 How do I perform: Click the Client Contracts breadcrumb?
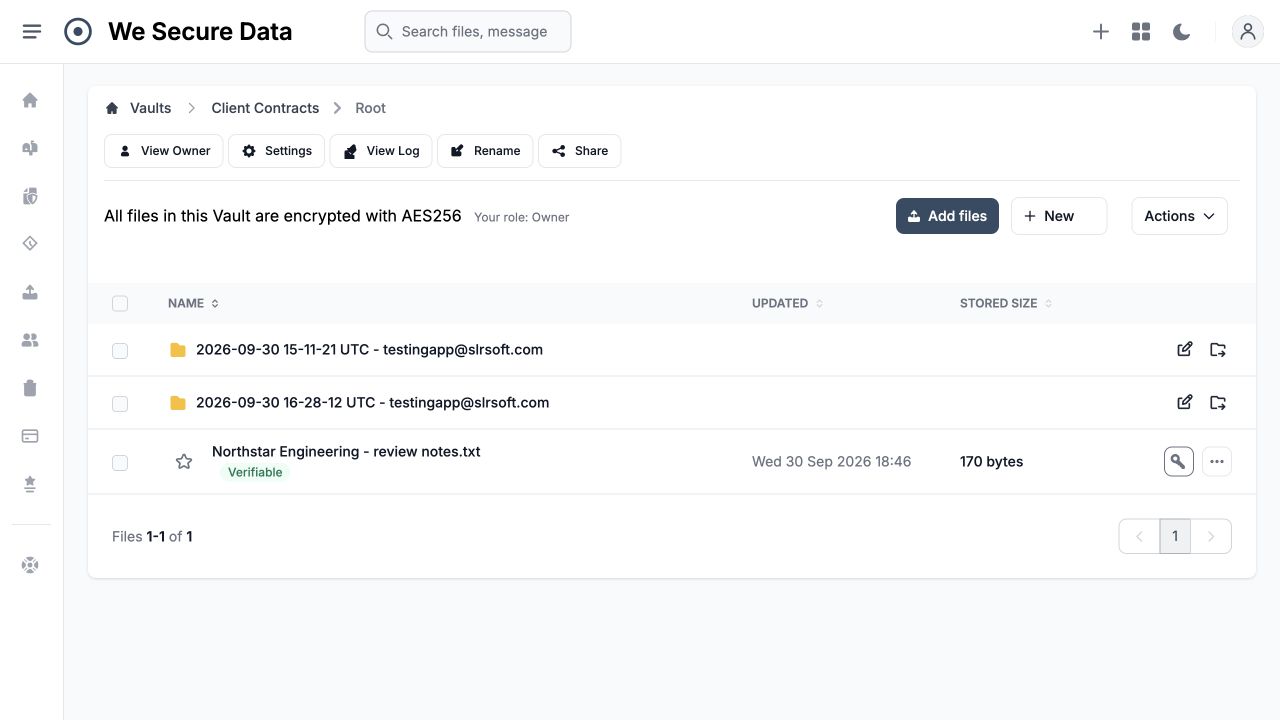(x=265, y=108)
